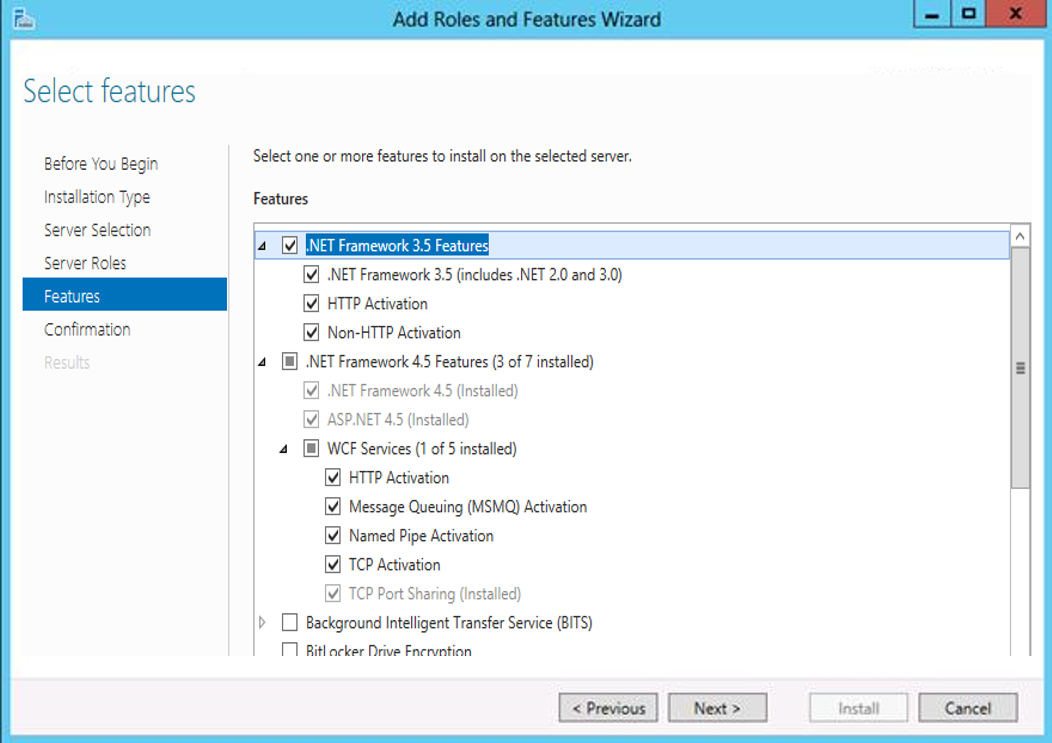Select .NET Framework 4.5 (Installed) row

coord(423,391)
